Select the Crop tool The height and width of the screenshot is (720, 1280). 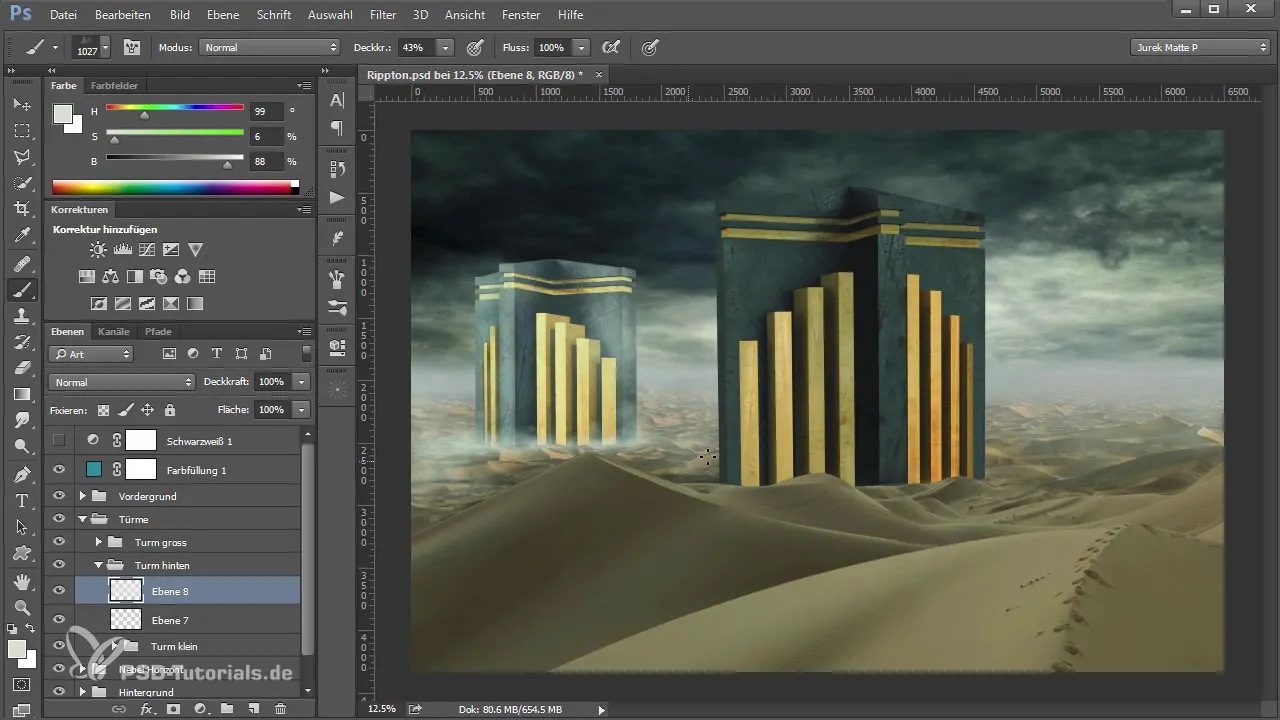click(22, 209)
